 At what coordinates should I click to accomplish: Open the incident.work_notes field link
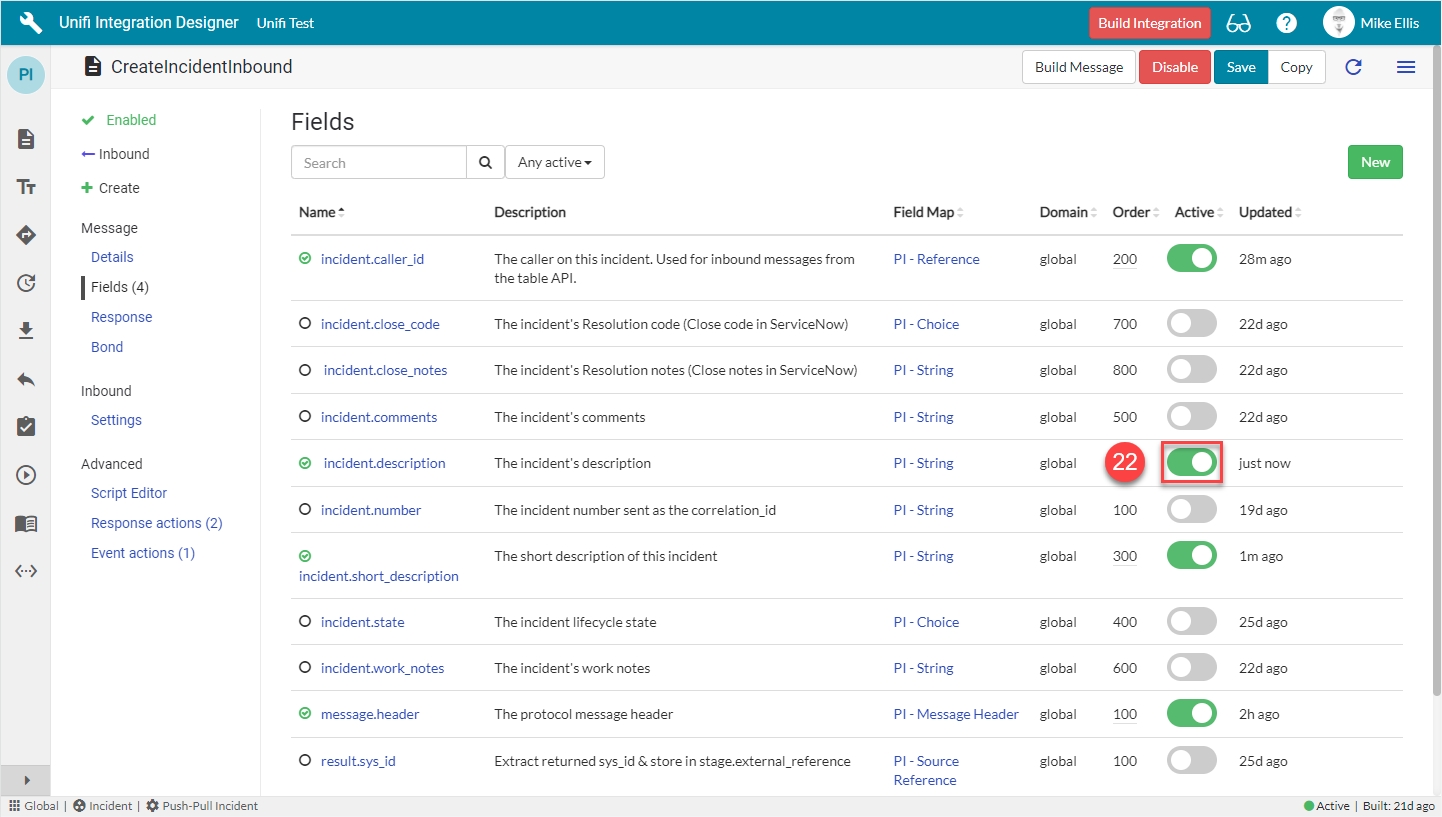pyautogui.click(x=382, y=668)
